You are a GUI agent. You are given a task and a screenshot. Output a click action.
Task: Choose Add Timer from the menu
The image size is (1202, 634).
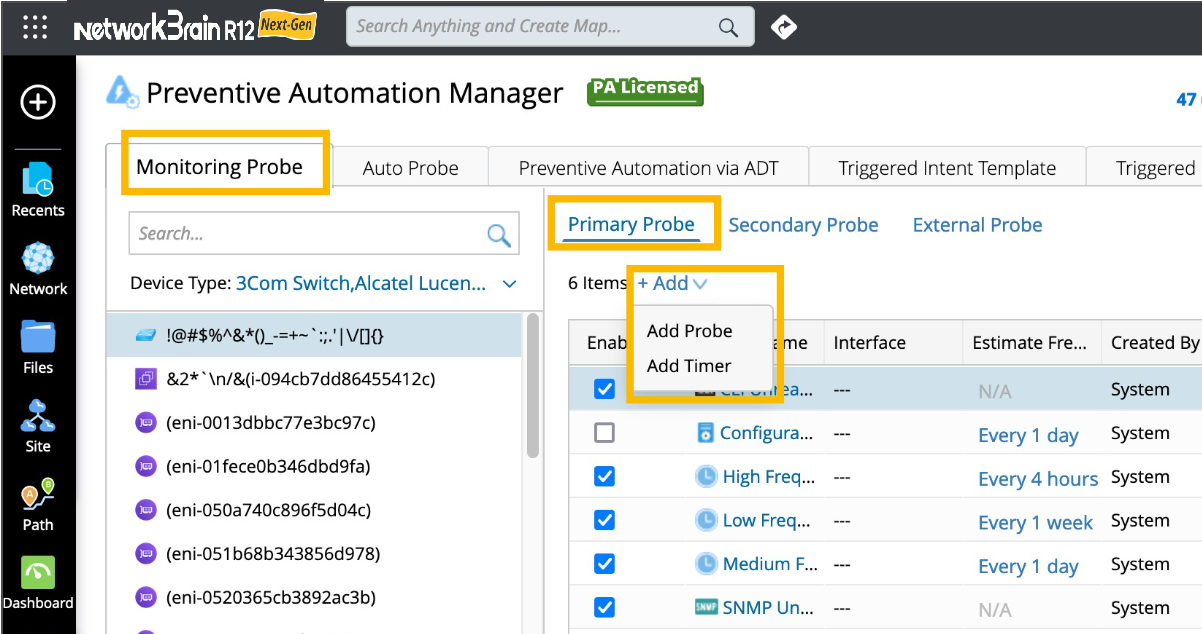(688, 366)
